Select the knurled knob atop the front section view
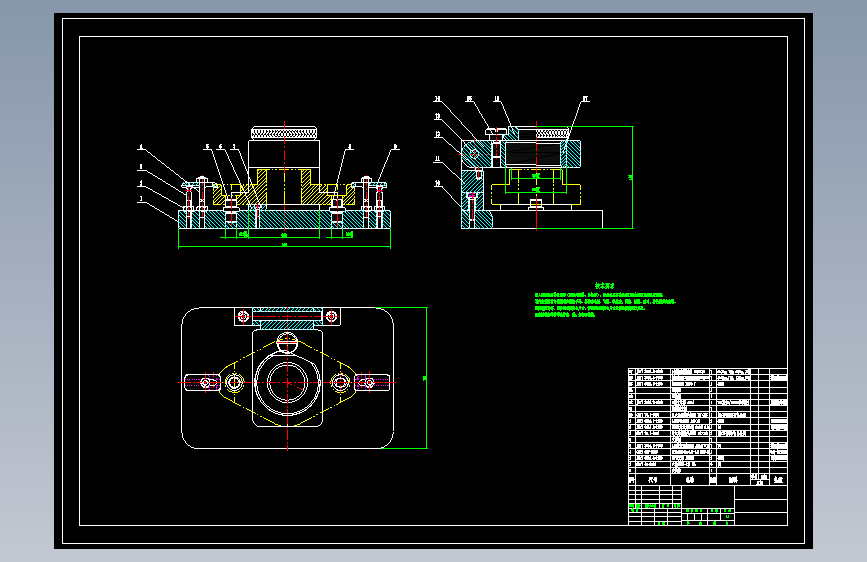The image size is (867, 562). [284, 133]
